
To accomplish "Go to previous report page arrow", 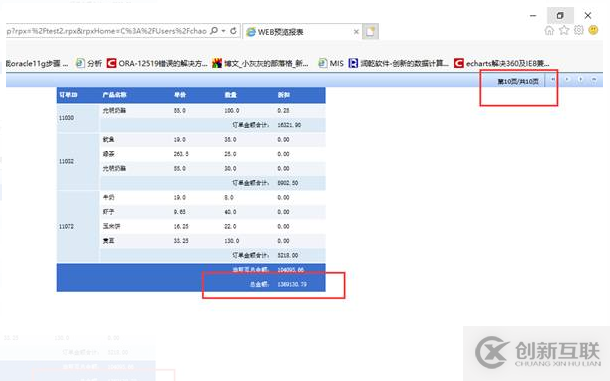I will [567, 80].
